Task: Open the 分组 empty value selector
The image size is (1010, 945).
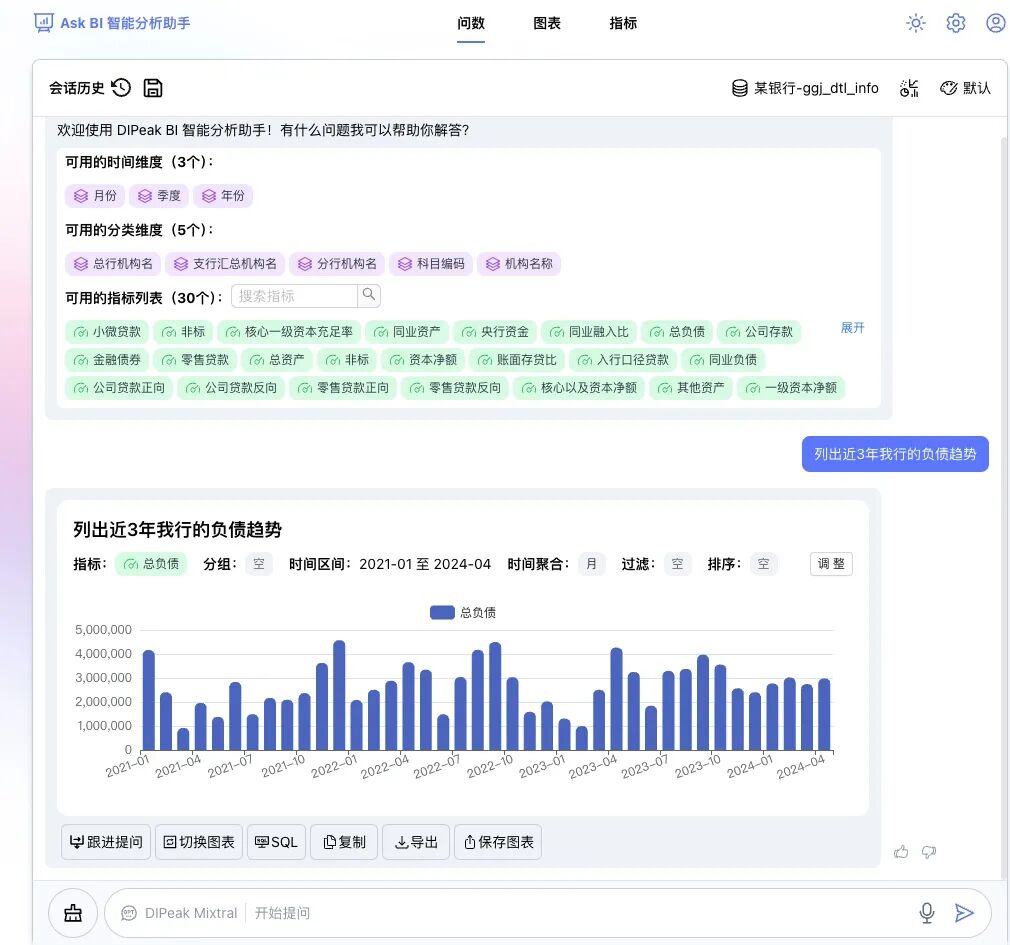Action: [x=259, y=564]
